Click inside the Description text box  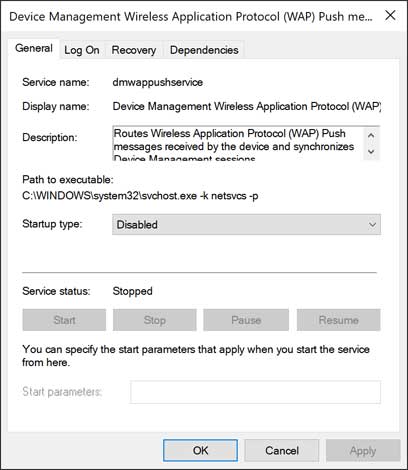pyautogui.click(x=238, y=144)
